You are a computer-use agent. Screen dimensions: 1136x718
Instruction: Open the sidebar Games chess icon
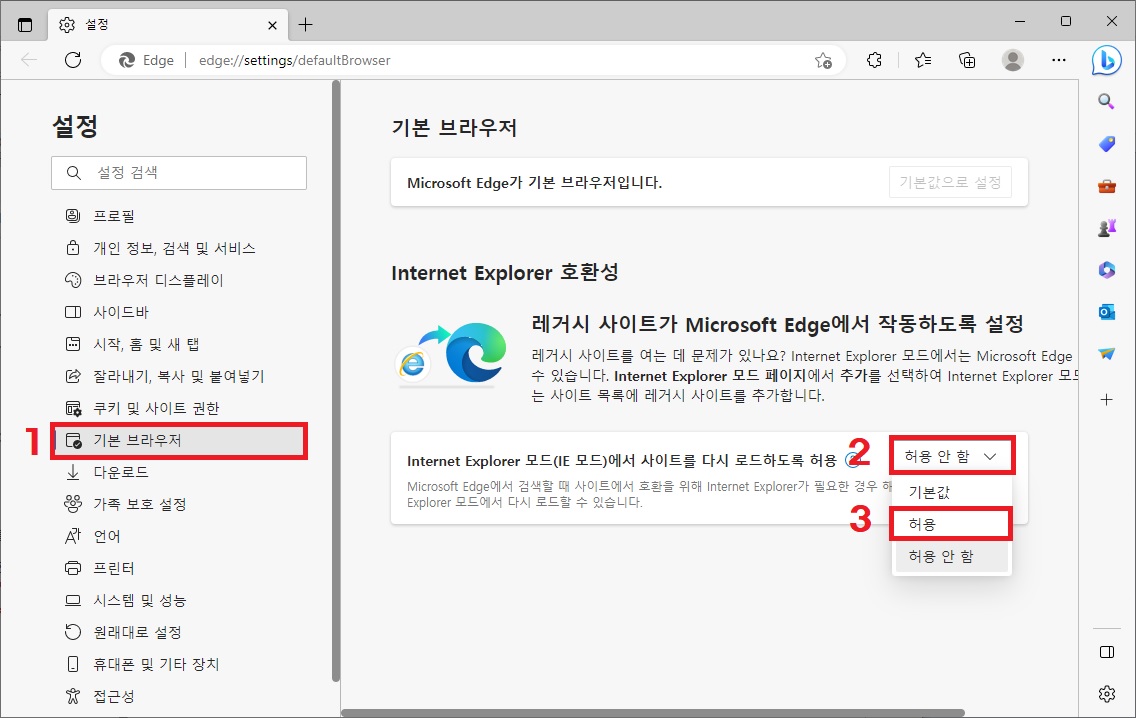[1106, 228]
